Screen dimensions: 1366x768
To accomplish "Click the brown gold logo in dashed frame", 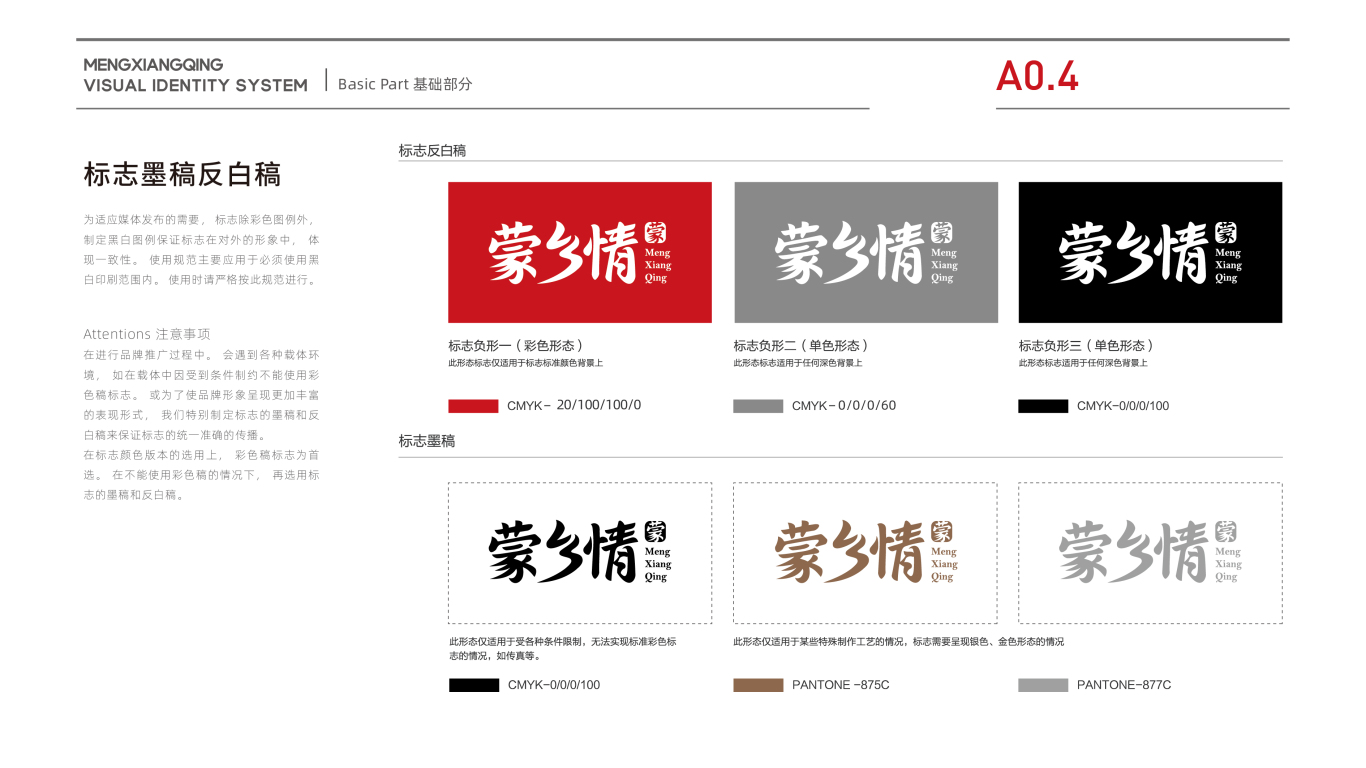I will (x=866, y=553).
